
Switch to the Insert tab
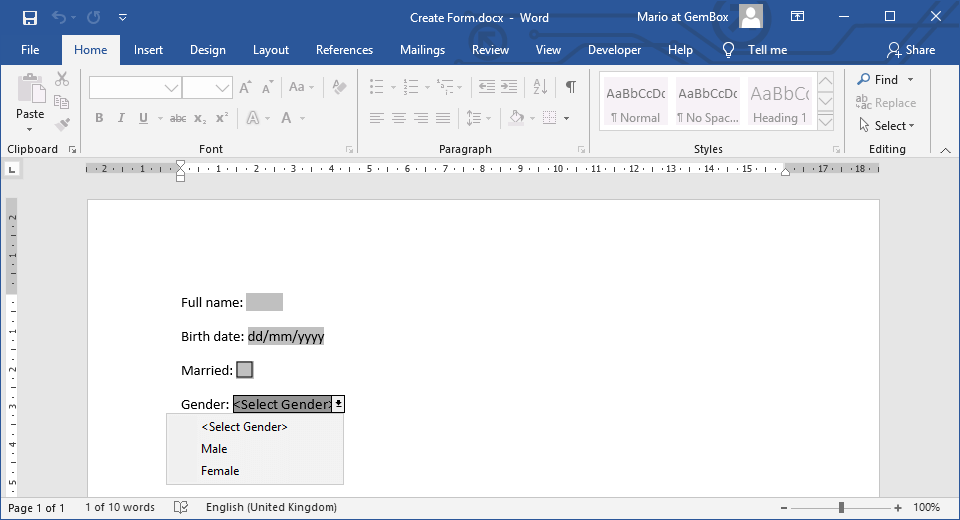(148, 50)
